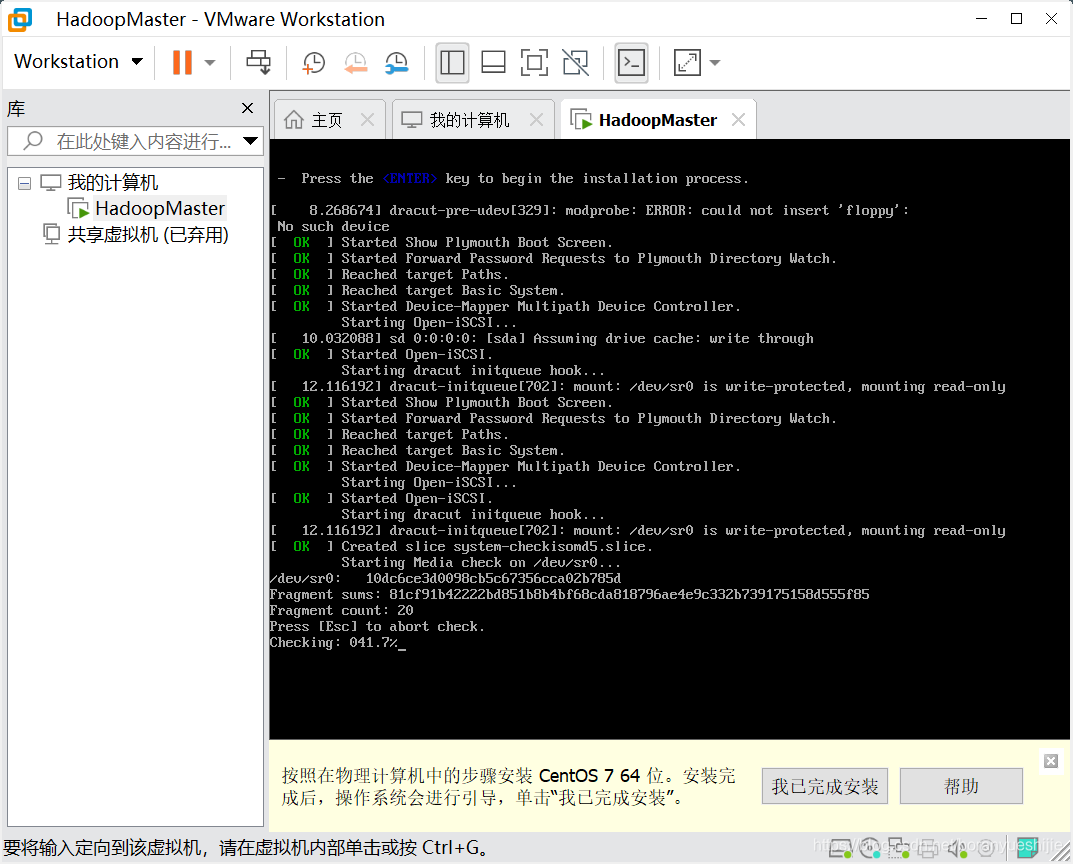Viewport: 1073px width, 864px height.
Task: Click the 'Press [Esc] to abort check.' line
Action: [x=376, y=627]
